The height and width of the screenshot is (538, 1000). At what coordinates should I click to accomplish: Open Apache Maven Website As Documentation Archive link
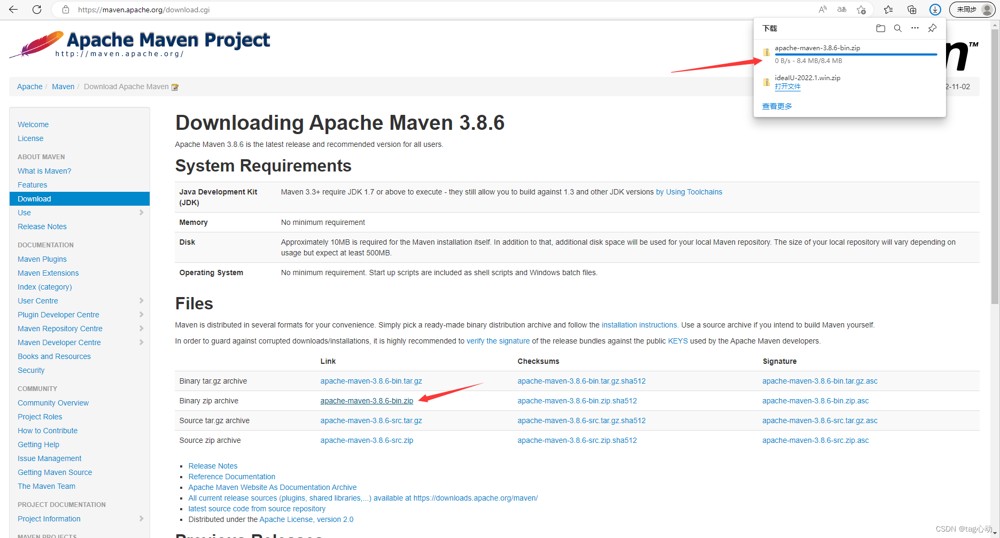[x=272, y=487]
